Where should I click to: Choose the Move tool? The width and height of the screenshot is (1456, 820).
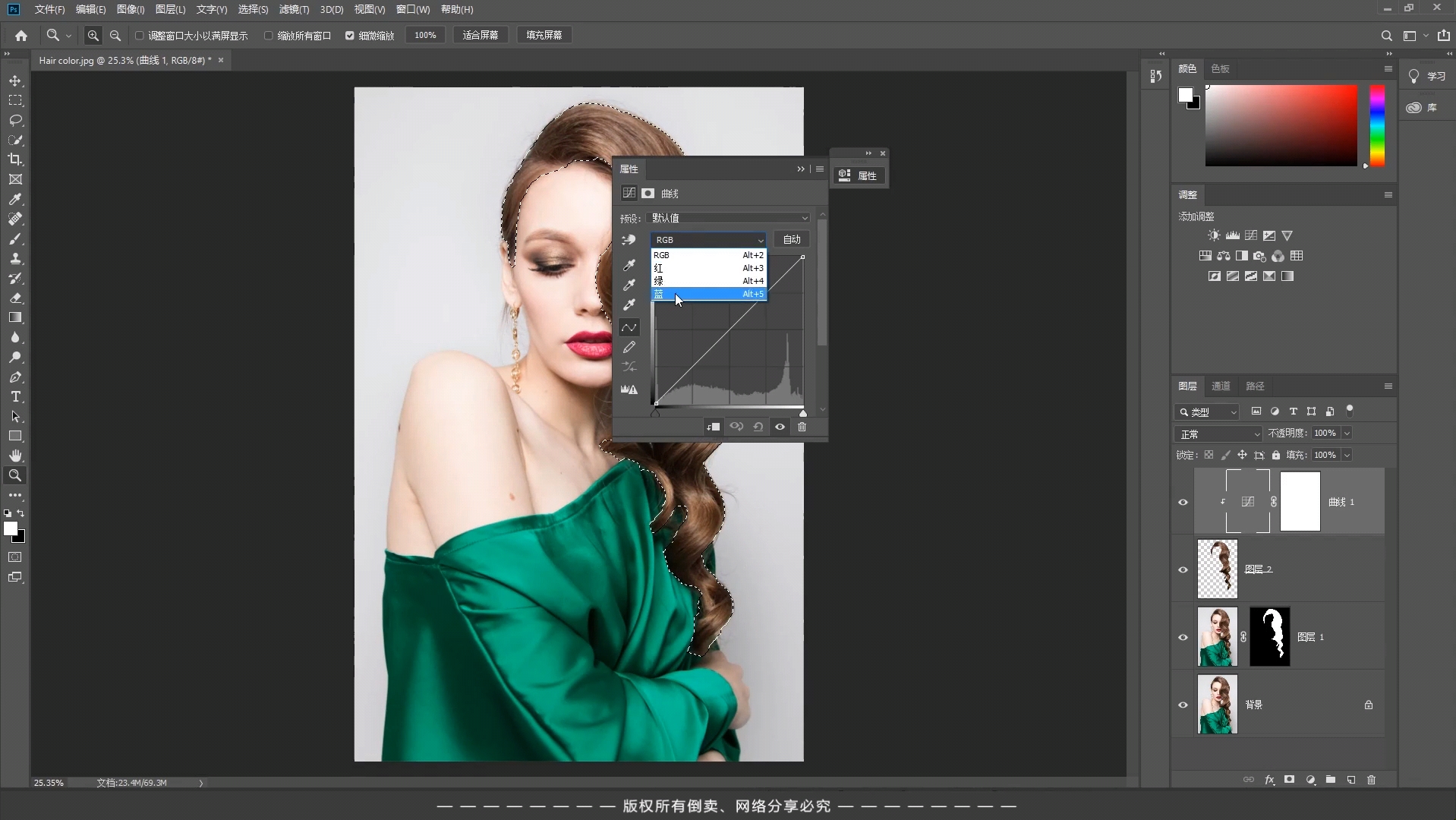15,81
